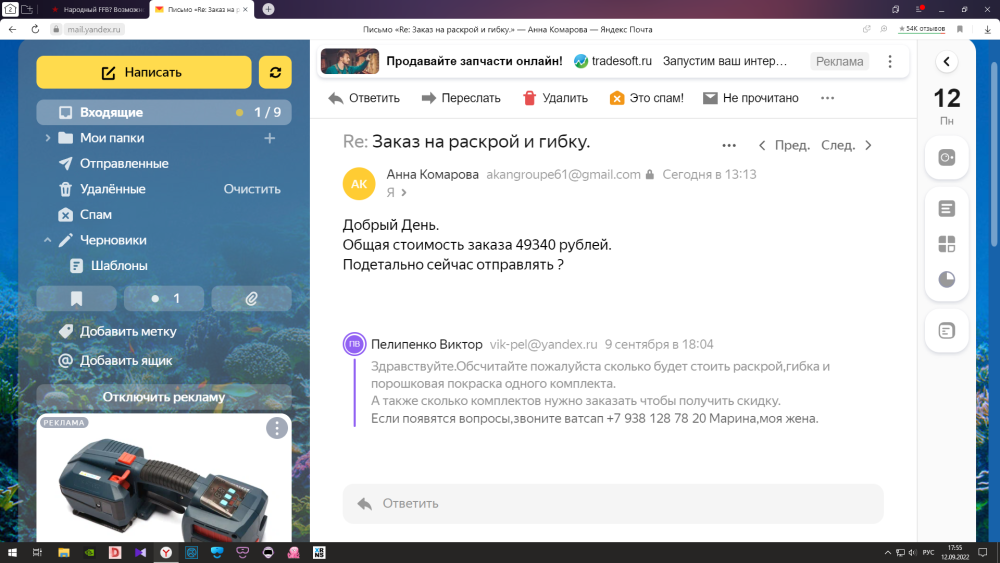Collapse the Черновики folder chevron

click(47, 240)
